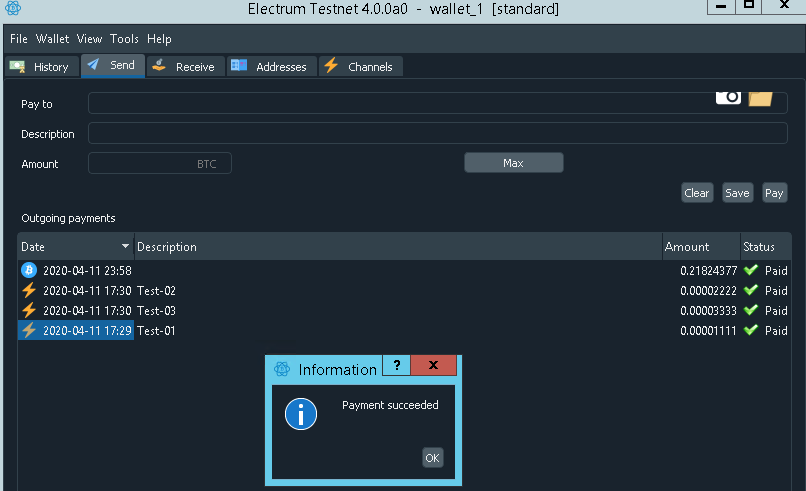Click the Electrum logo in title bar
The width and height of the screenshot is (806, 491).
pos(12,8)
